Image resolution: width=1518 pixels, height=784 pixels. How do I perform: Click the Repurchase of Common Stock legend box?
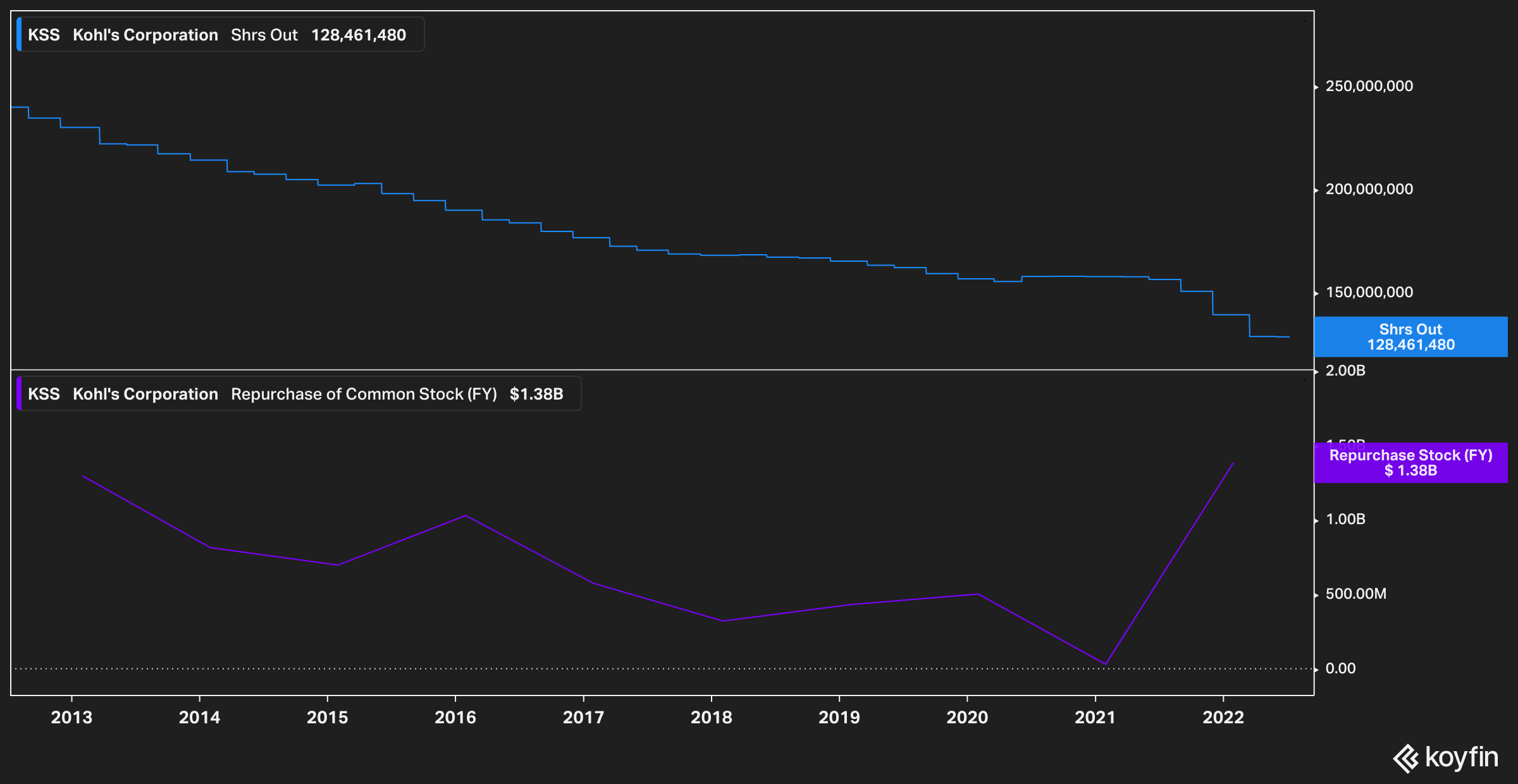[x=299, y=394]
